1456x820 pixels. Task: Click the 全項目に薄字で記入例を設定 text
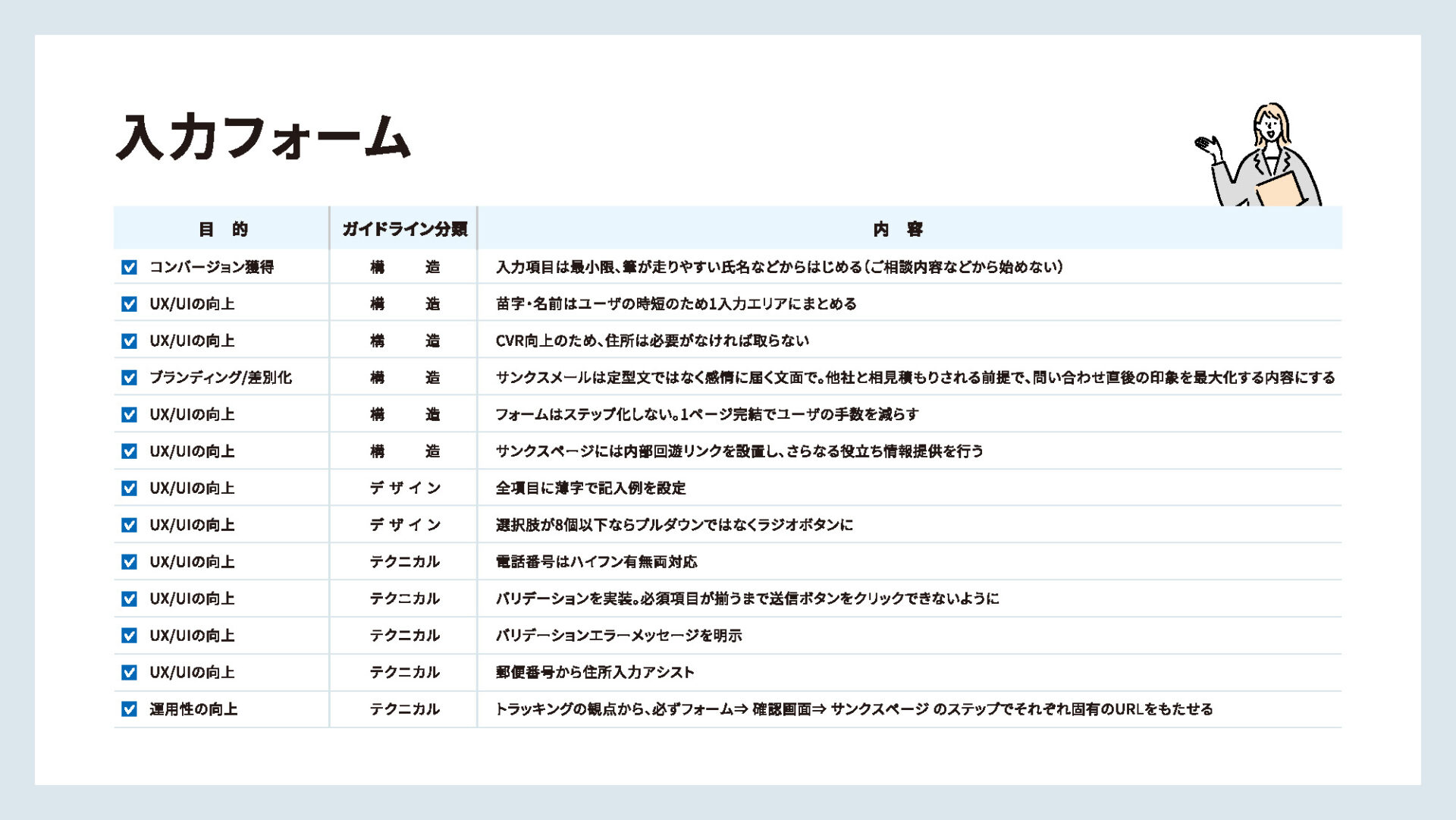[591, 489]
